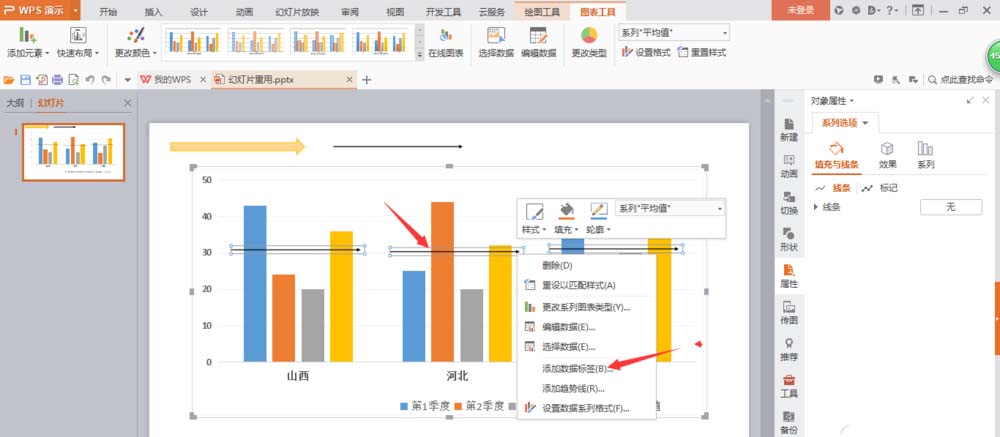Expand the 线条 section triangle
The width and height of the screenshot is (1000, 437).
[x=817, y=207]
